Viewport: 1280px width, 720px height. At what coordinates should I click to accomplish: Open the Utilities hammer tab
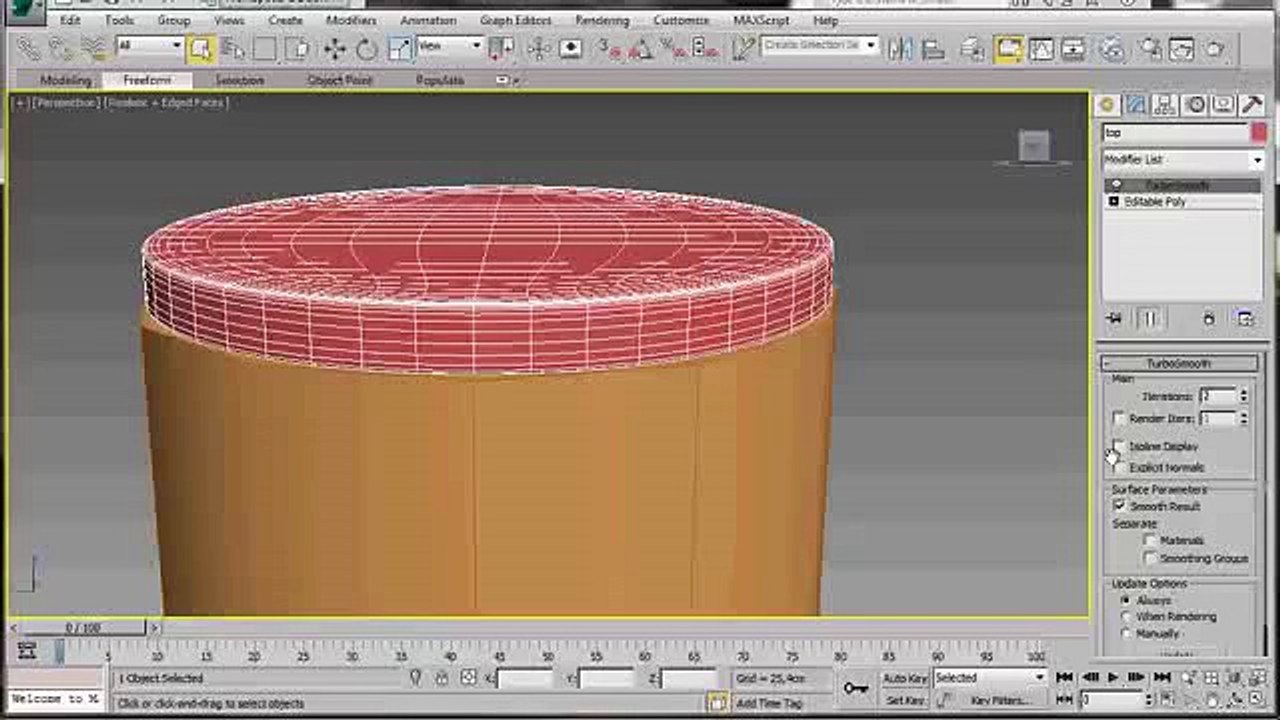(1252, 105)
